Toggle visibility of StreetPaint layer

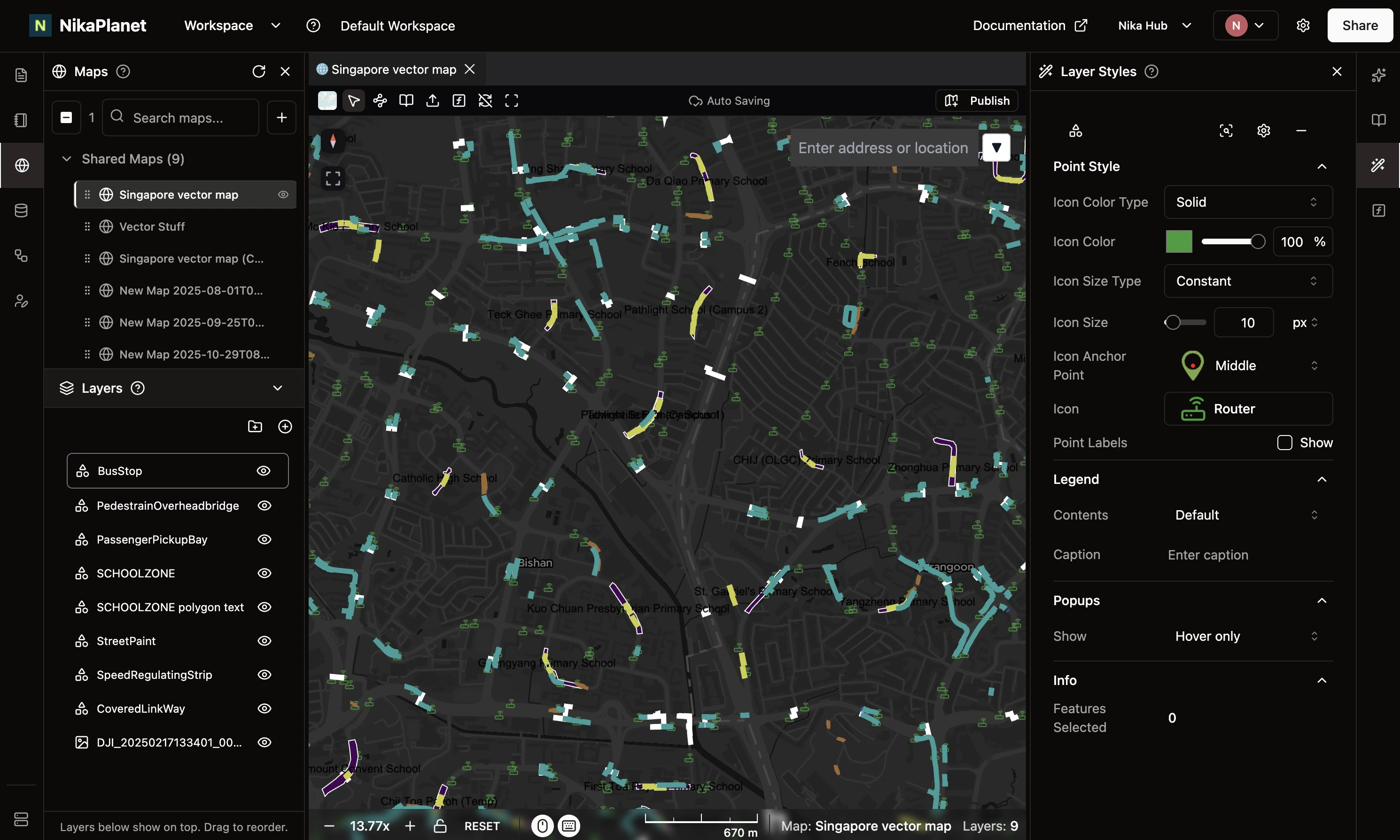click(x=264, y=641)
